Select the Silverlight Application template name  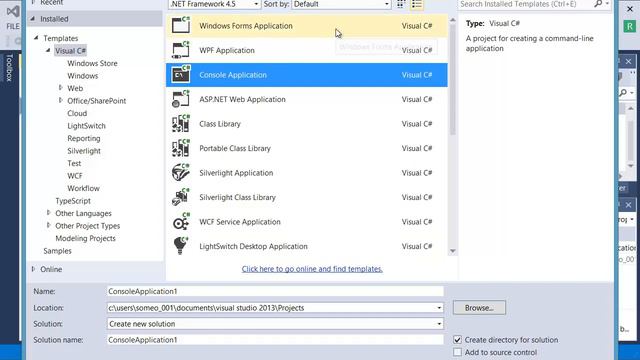click(236, 173)
